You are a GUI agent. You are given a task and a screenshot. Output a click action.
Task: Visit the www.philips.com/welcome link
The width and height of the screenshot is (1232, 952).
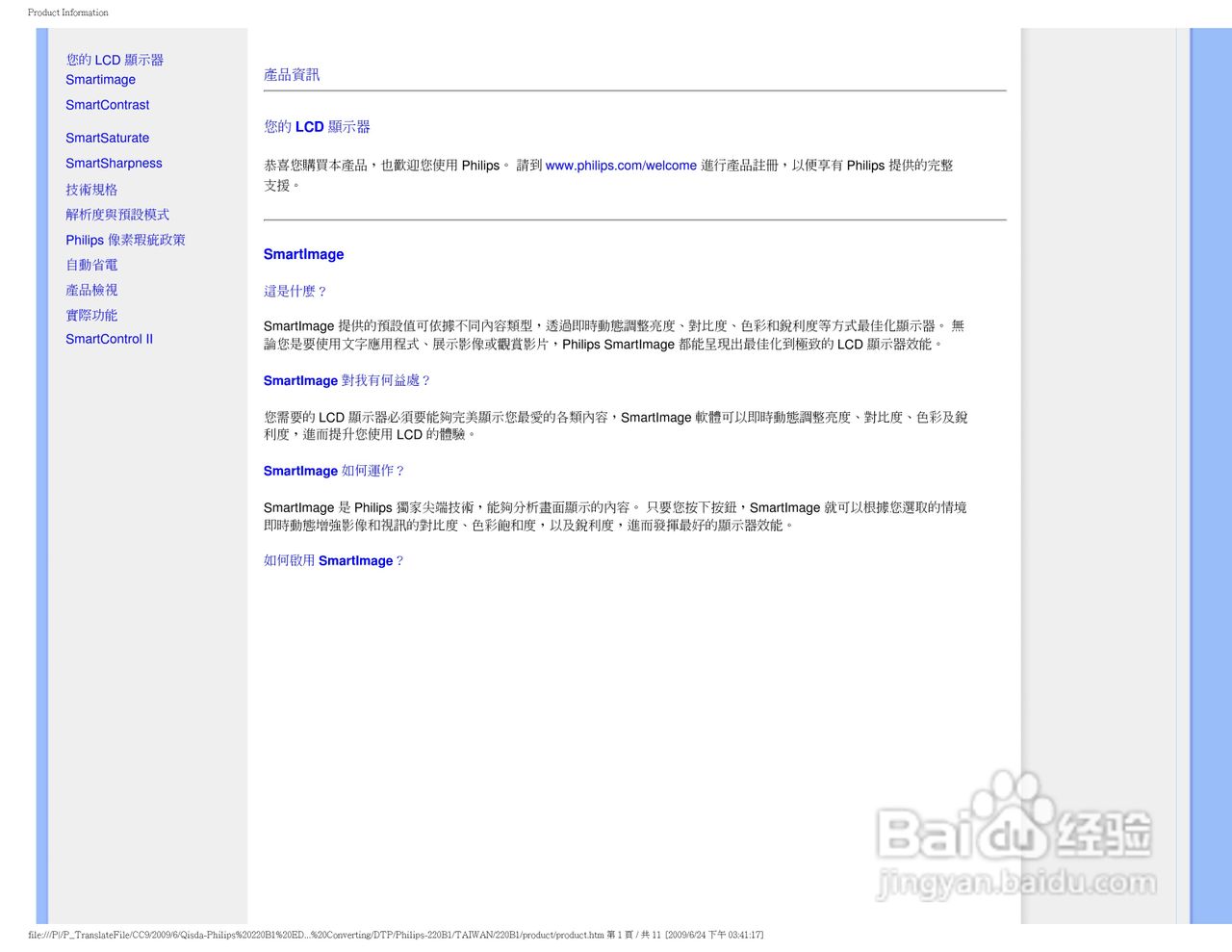(x=621, y=166)
